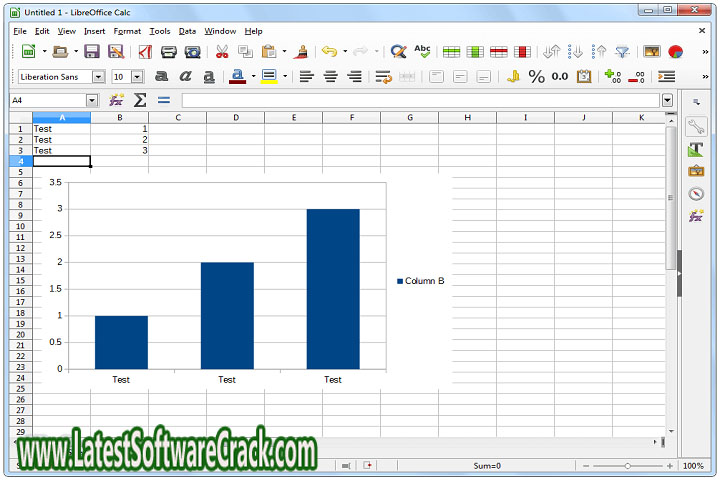Toggle bold text formatting
This screenshot has width=720, height=480.
coord(161,76)
